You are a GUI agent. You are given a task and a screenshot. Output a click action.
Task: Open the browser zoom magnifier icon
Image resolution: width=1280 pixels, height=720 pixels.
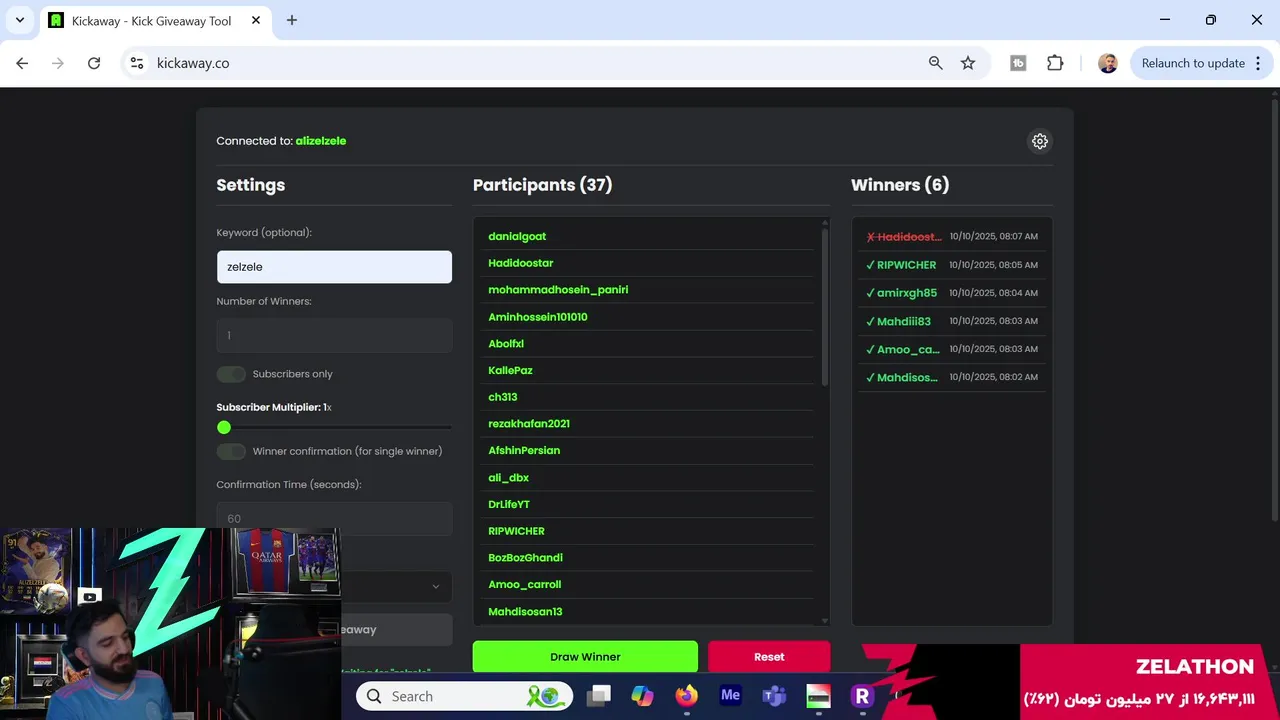(936, 63)
